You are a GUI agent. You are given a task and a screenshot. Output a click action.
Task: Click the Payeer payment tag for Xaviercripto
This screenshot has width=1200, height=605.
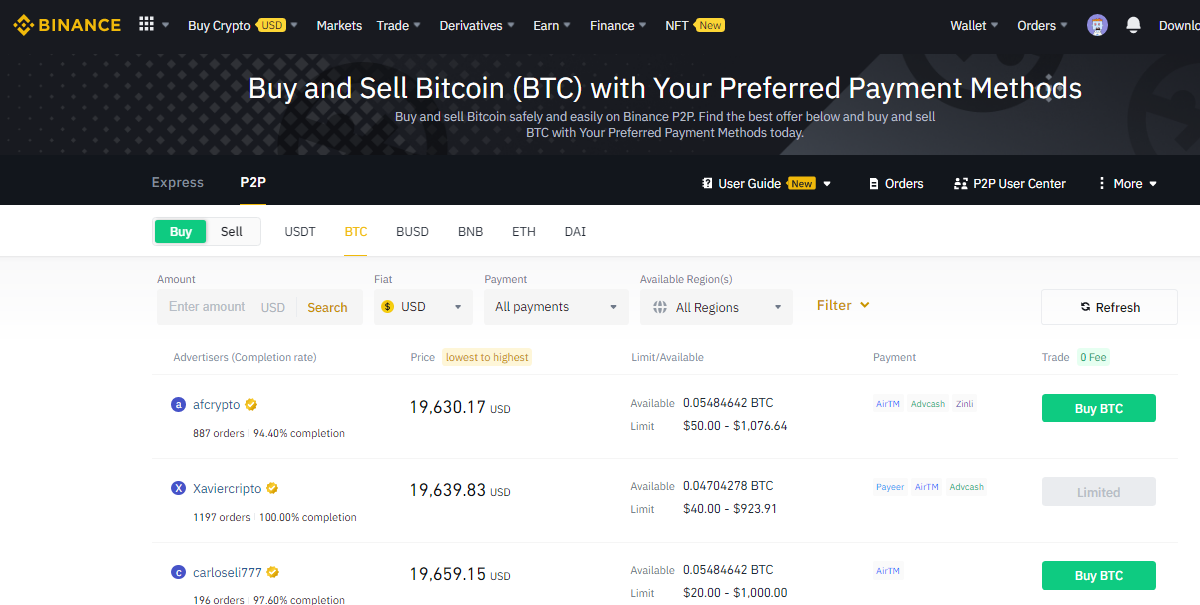pyautogui.click(x=890, y=487)
